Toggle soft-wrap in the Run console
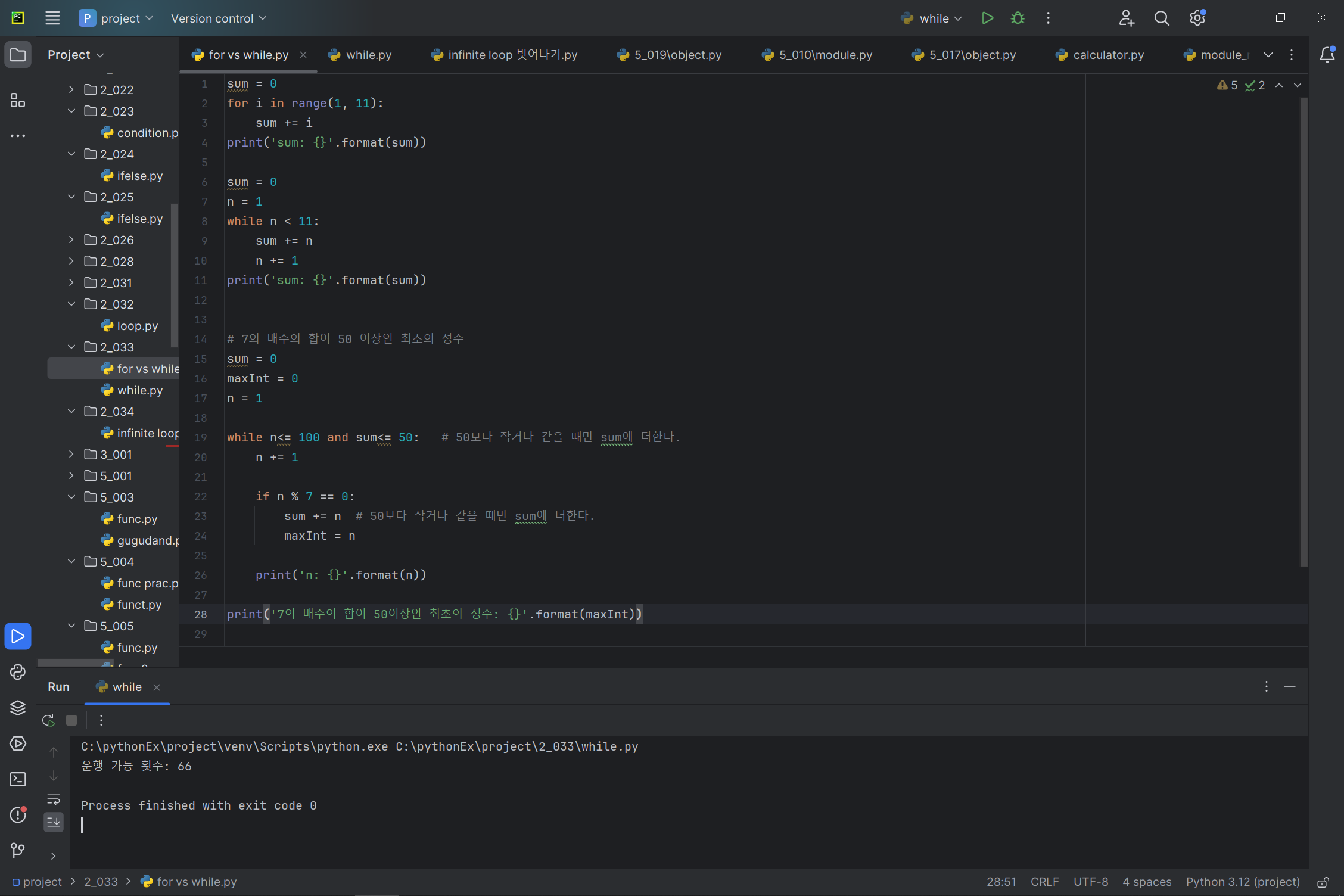Screen dimensions: 1344x896 pos(54,799)
